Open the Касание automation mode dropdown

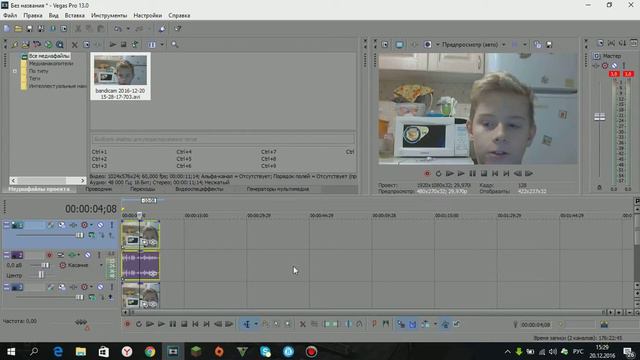pyautogui.click(x=101, y=265)
